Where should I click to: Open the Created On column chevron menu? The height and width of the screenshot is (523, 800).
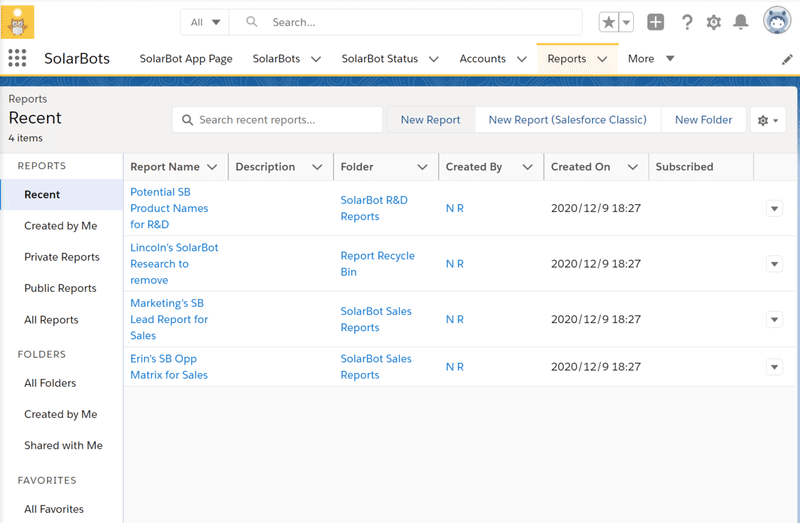[x=633, y=167]
